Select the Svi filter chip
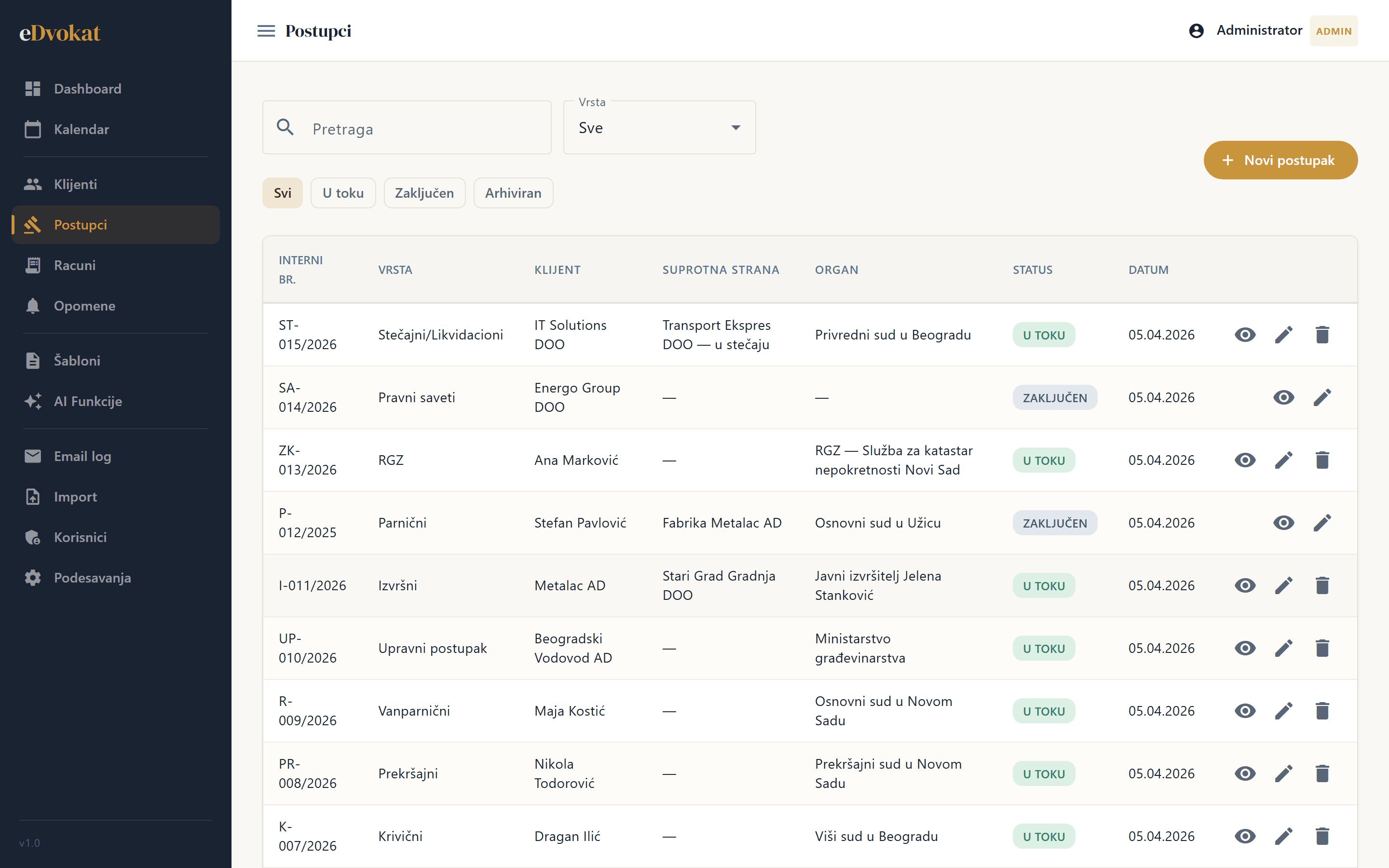Screen dimensions: 1389x868 283,193
